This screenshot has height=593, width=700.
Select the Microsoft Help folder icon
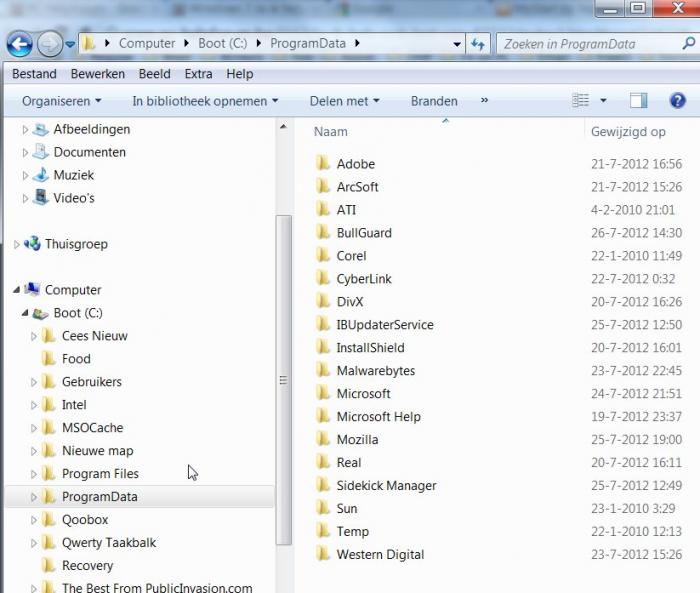(x=323, y=416)
